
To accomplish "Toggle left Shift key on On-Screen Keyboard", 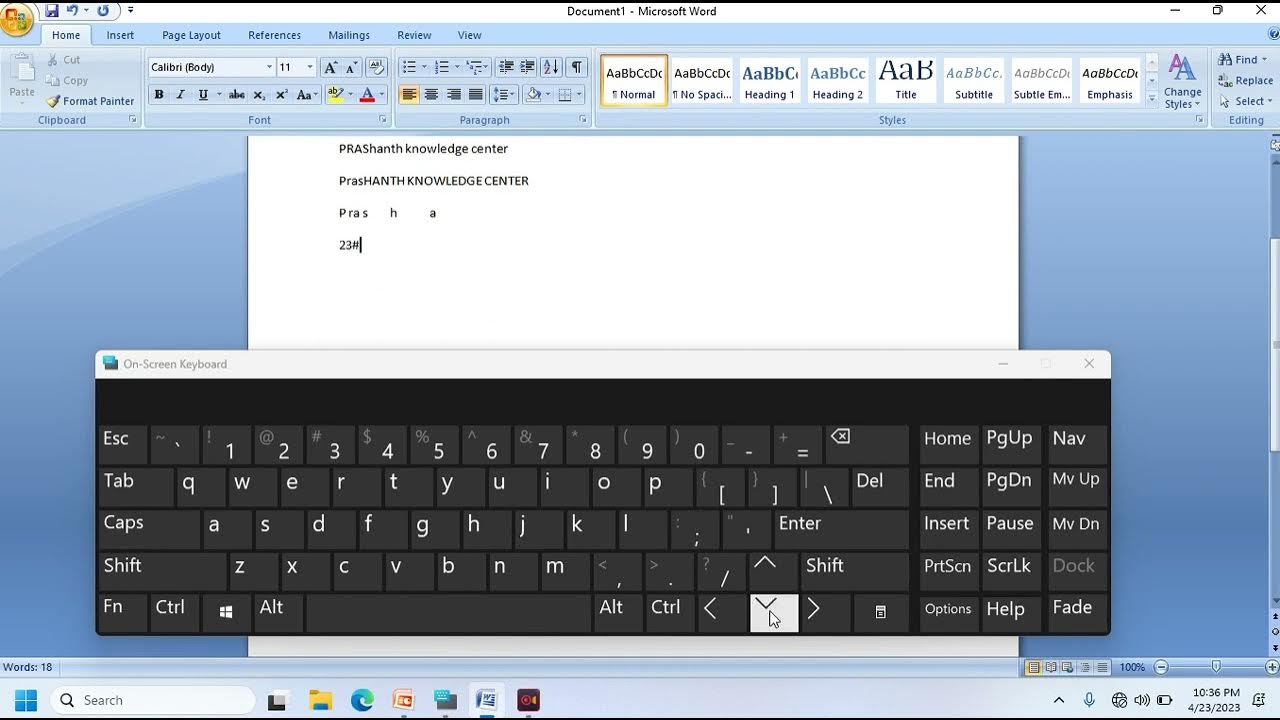I will pos(162,571).
